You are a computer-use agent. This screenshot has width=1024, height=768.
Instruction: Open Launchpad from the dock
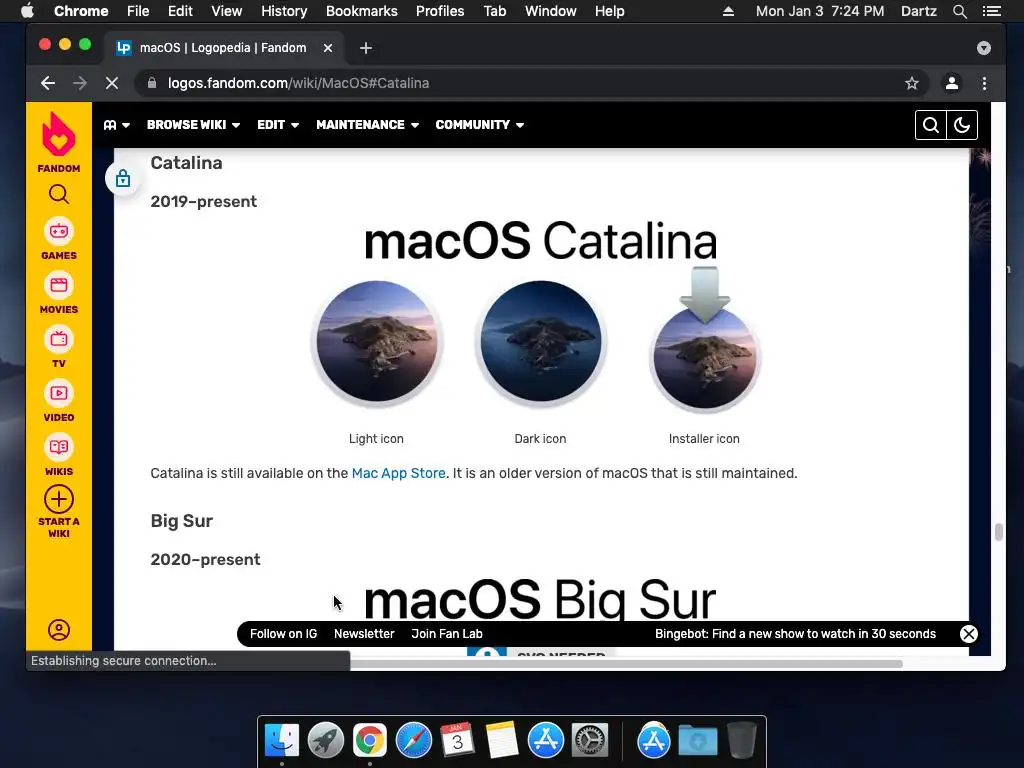click(325, 740)
